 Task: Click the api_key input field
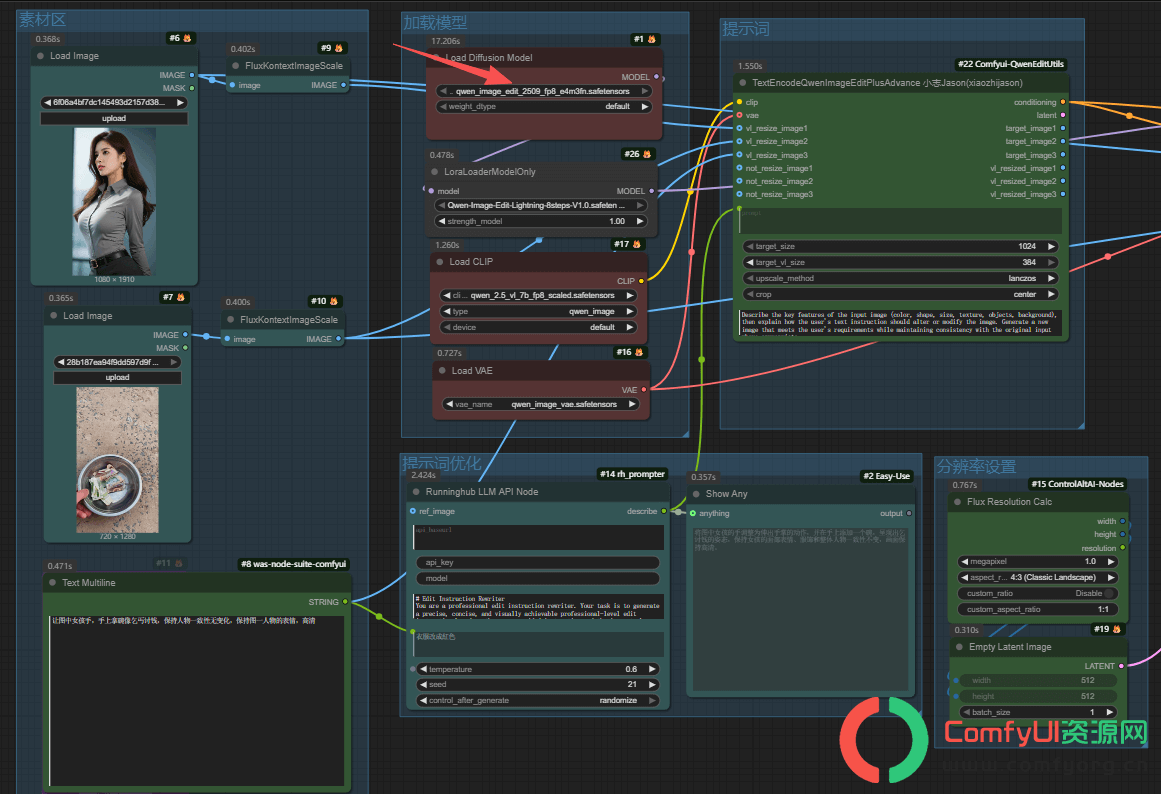[538, 563]
